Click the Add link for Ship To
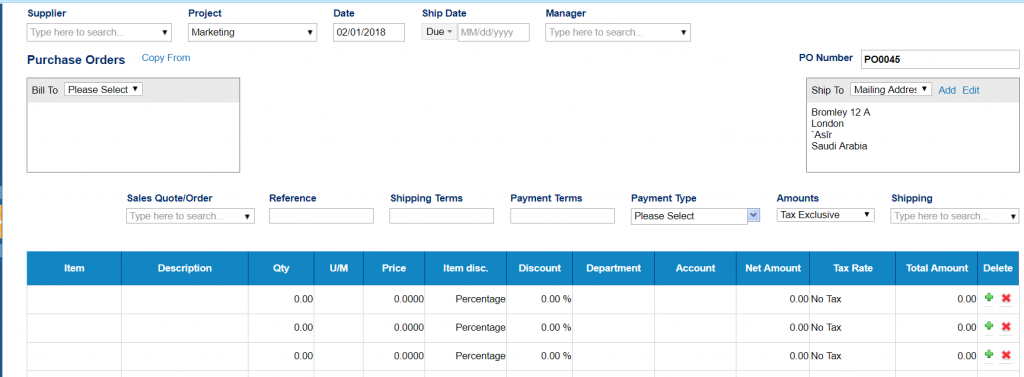 tap(947, 90)
